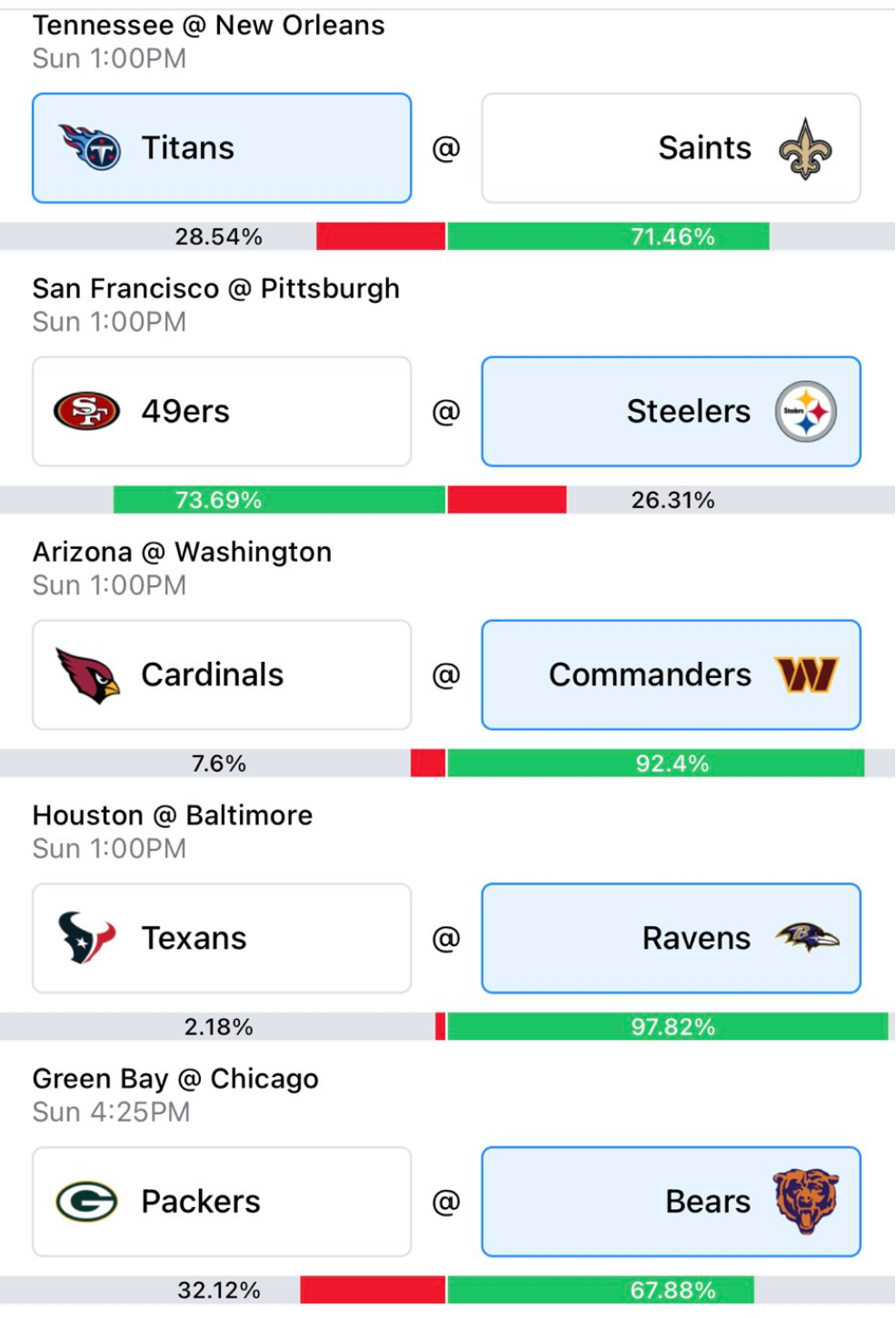The height and width of the screenshot is (1318, 896).
Task: Click the Green Bay @ Chicago matchup title
Action: (175, 1079)
